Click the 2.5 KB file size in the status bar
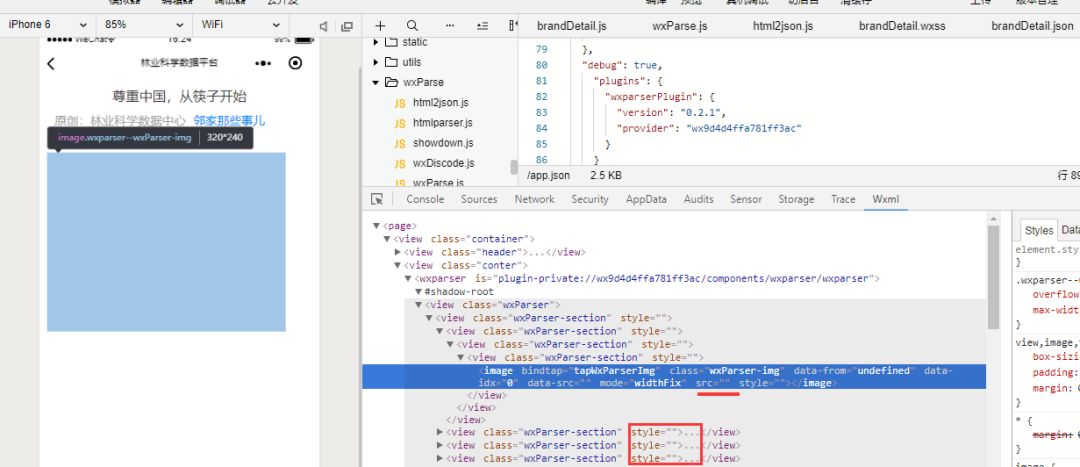Screen dimensions: 1080x467 (x=605, y=175)
